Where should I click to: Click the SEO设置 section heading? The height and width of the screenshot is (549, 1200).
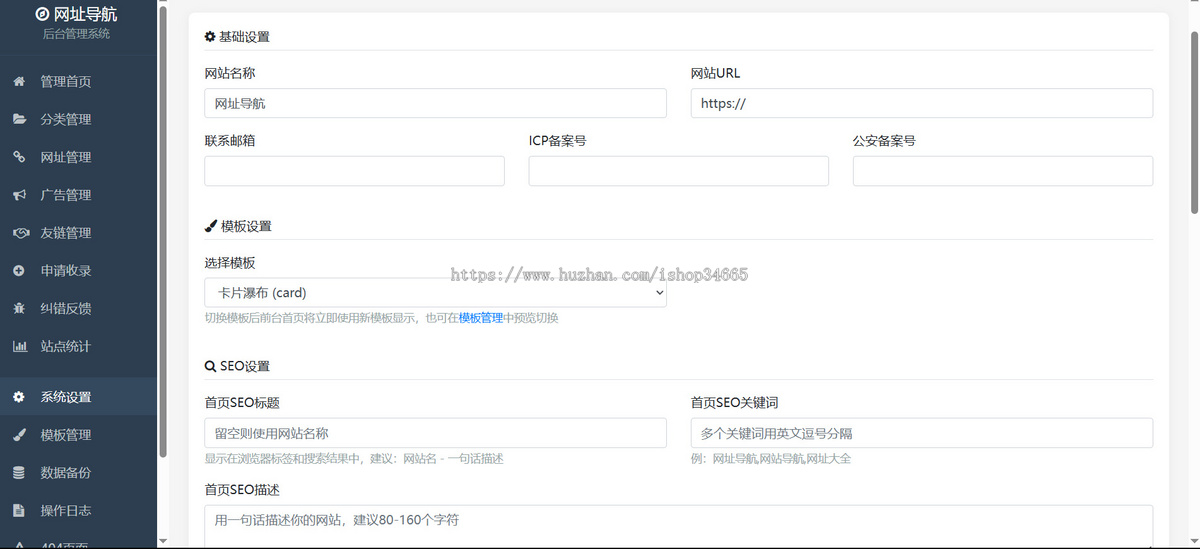pos(237,366)
